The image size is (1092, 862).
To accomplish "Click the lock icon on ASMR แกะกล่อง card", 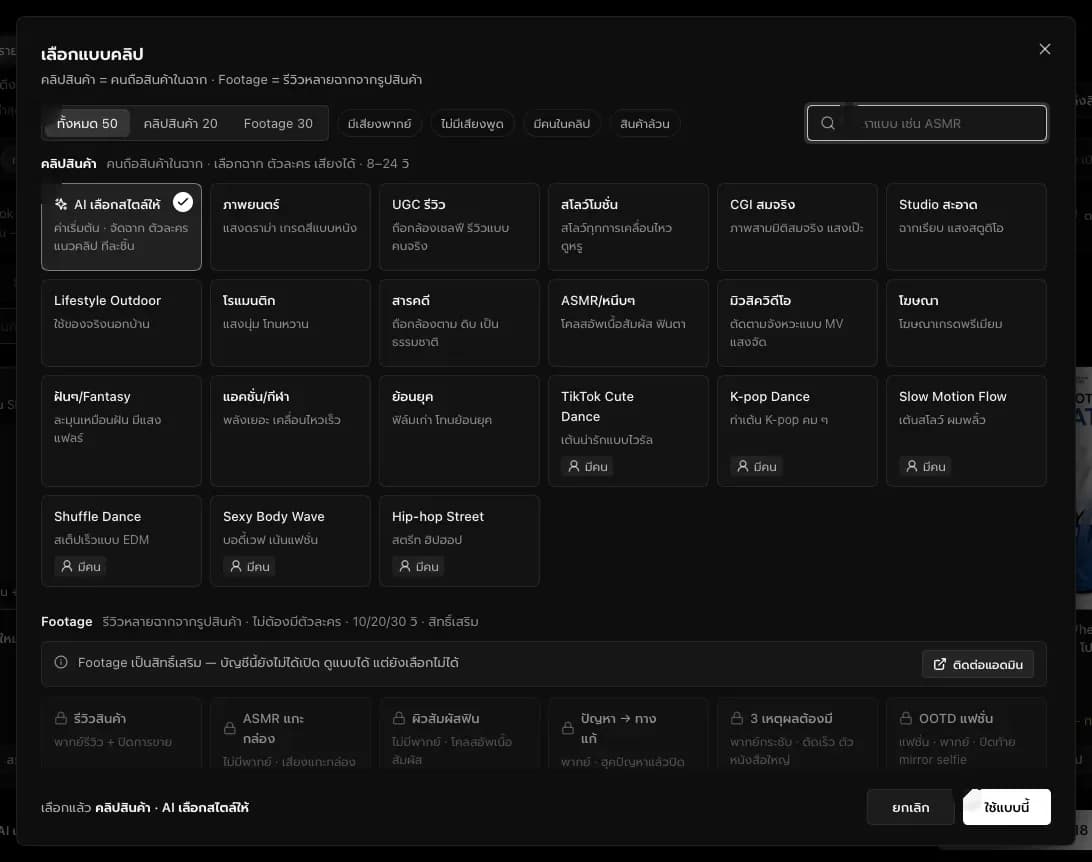I will point(230,728).
